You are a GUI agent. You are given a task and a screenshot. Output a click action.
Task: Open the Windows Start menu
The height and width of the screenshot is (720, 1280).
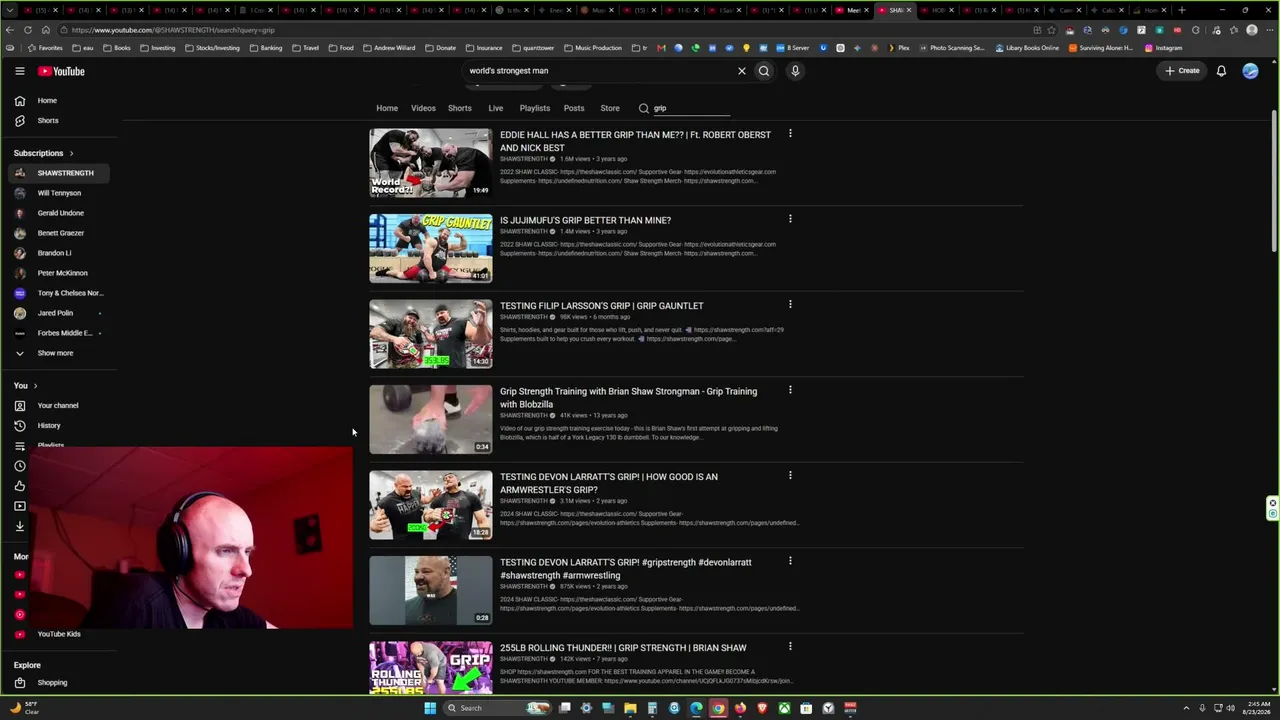click(430, 708)
